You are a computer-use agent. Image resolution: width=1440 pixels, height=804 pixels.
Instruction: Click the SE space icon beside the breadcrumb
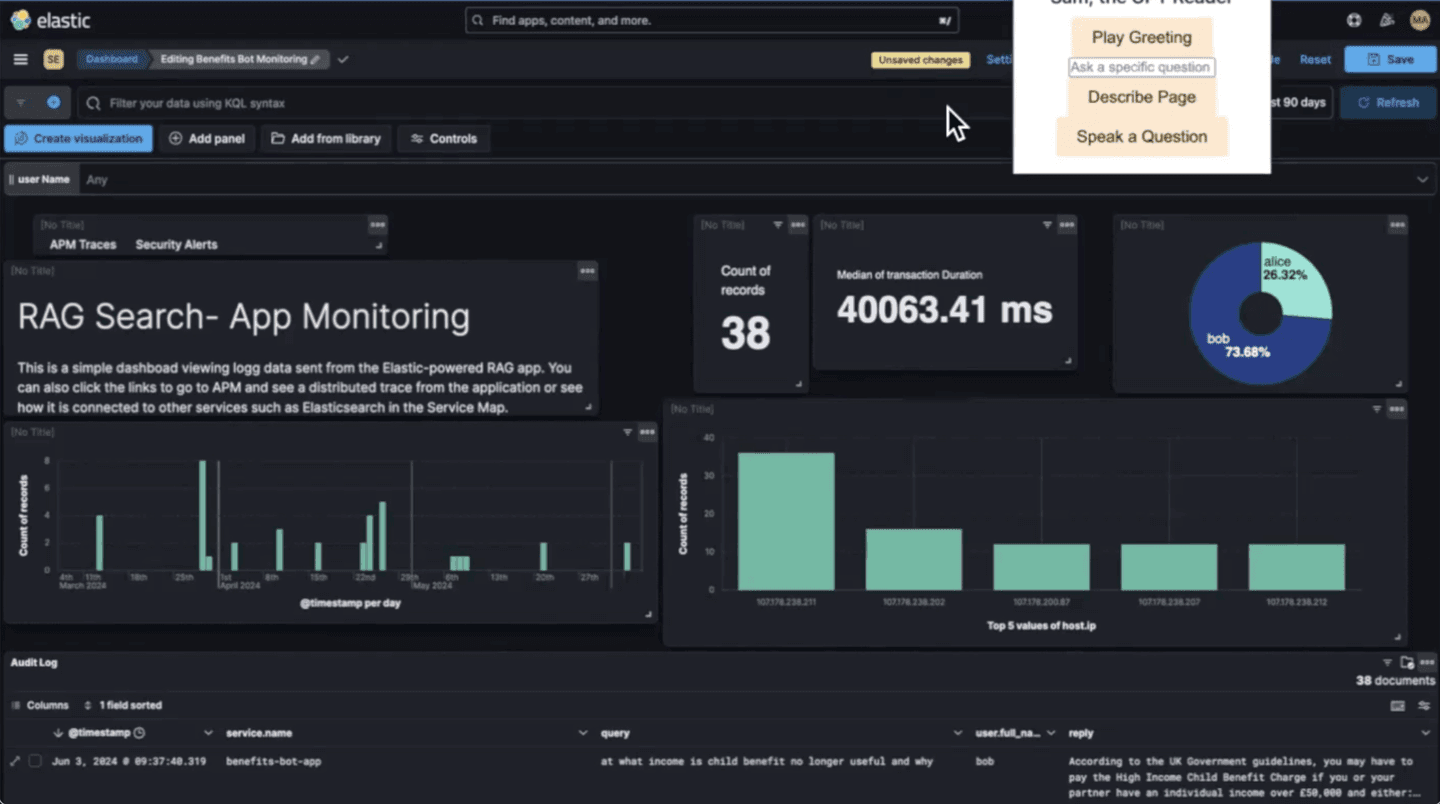click(x=53, y=59)
